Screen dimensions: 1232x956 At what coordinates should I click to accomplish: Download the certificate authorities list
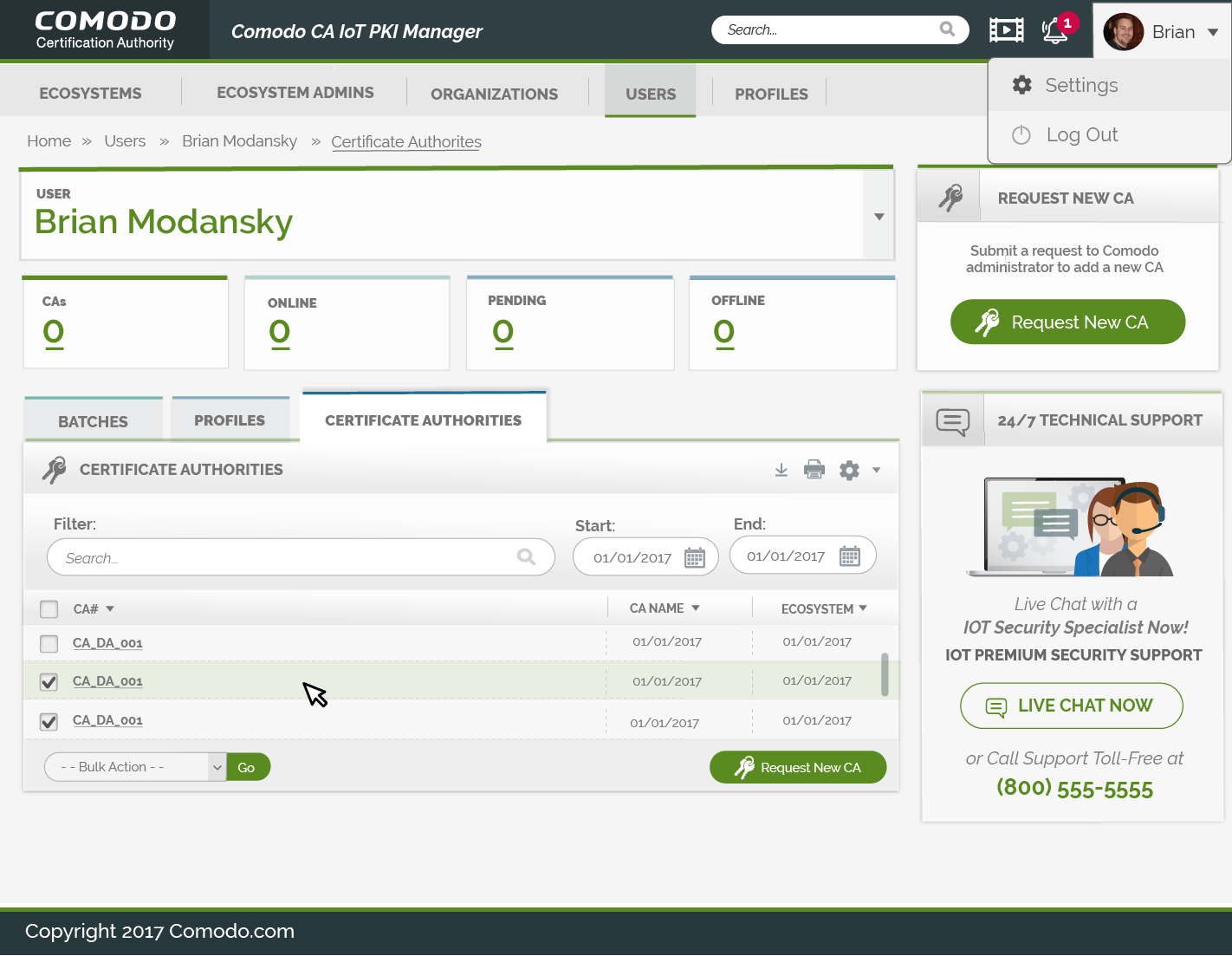tap(781, 470)
